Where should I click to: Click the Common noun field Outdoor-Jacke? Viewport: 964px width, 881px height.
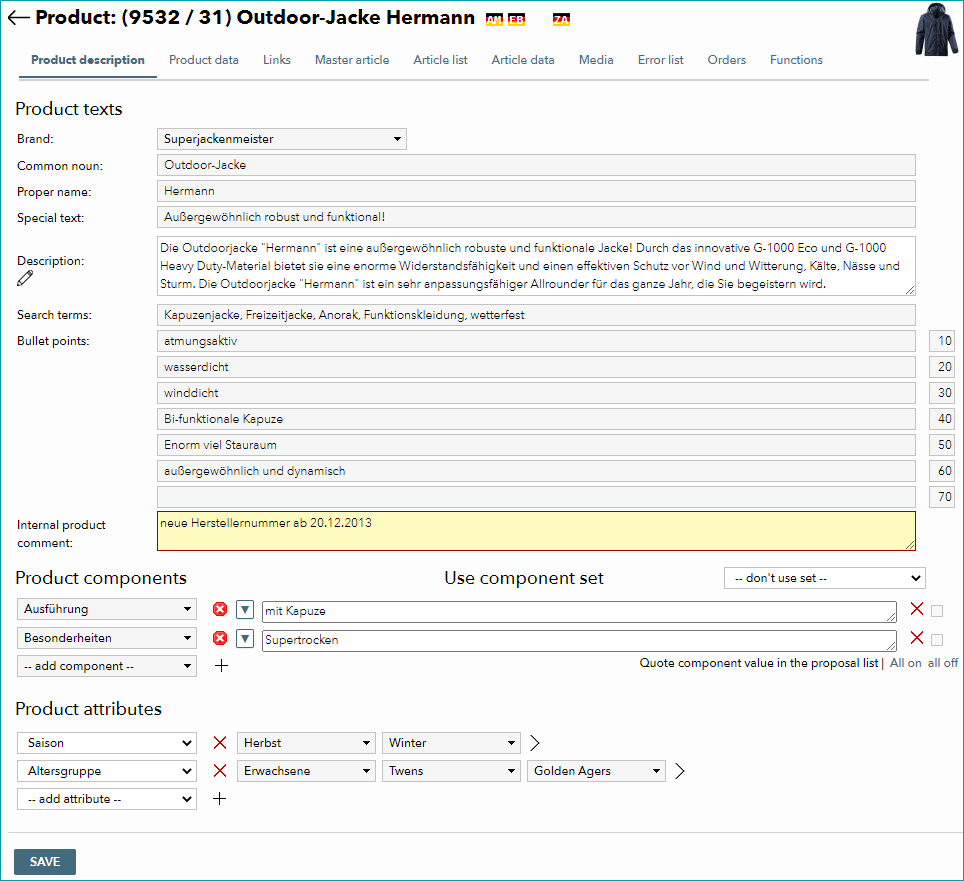tap(536, 165)
